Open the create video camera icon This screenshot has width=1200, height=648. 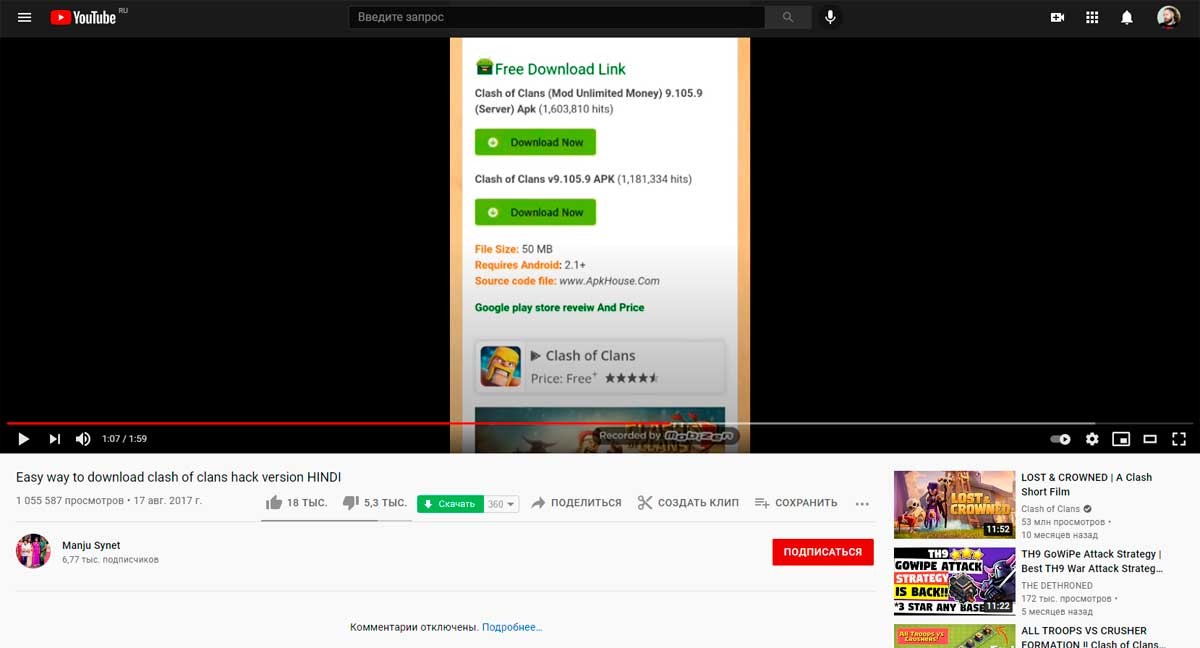point(1057,17)
